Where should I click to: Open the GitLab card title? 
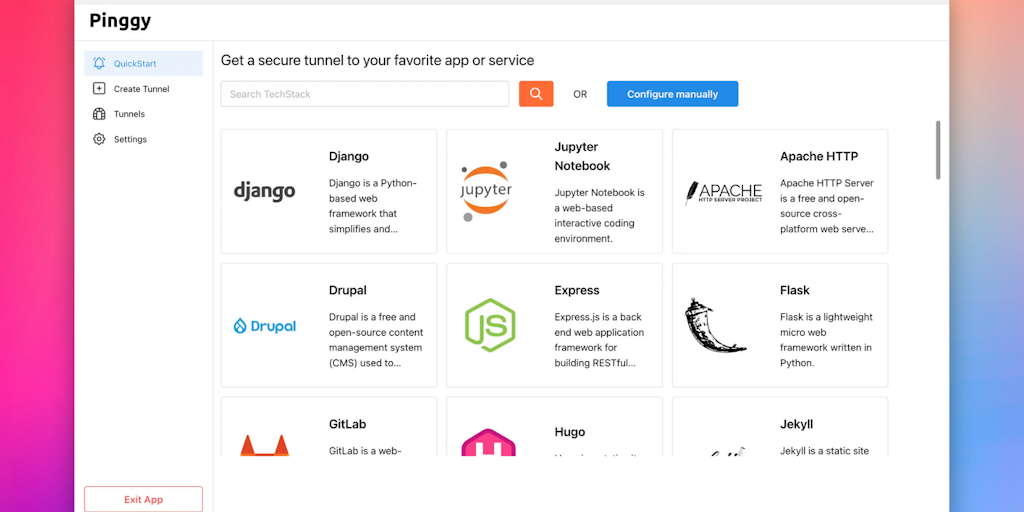tap(347, 424)
